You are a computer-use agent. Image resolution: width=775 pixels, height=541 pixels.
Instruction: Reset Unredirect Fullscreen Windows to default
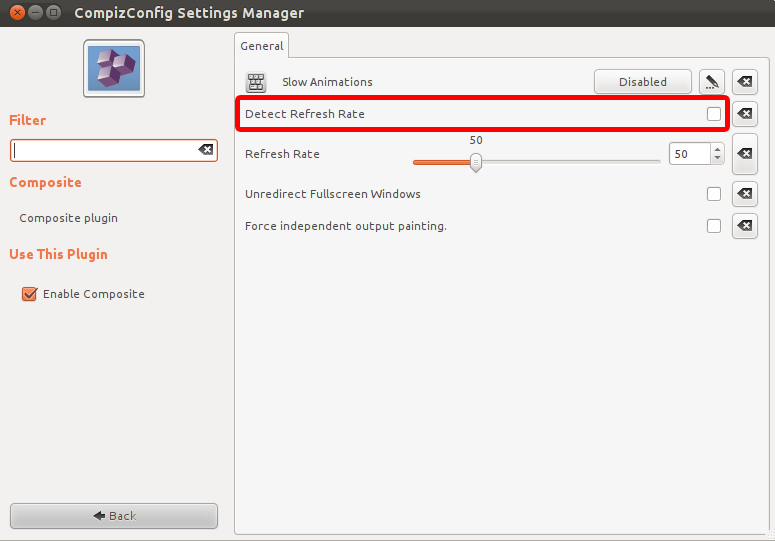(x=745, y=194)
